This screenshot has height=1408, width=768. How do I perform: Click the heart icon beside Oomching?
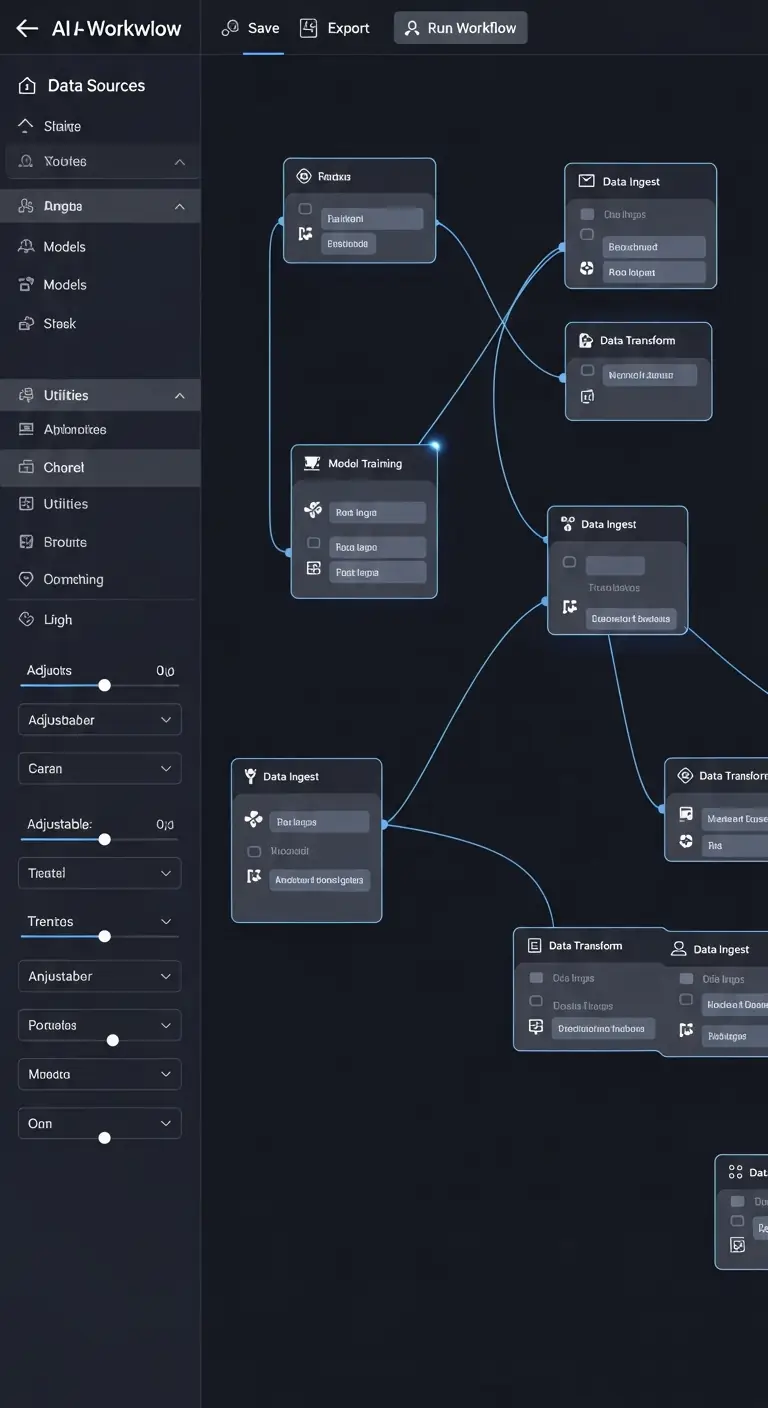(x=27, y=579)
